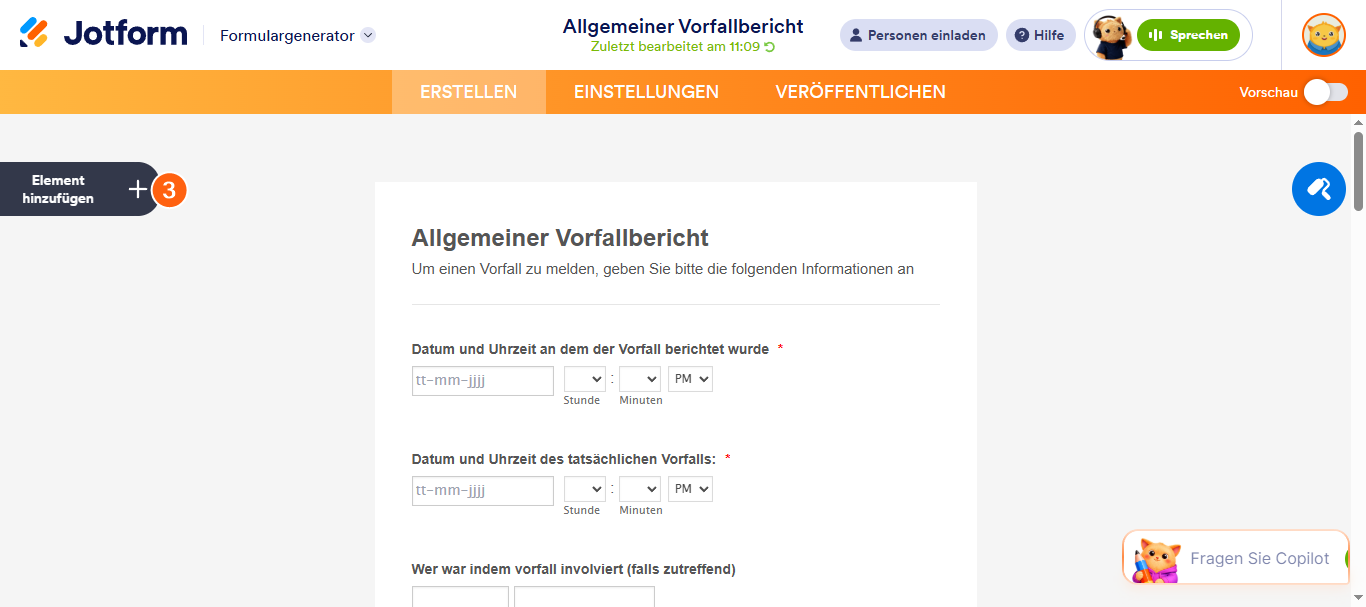Screen dimensions: 1366x607
Task: Click the page vertical scrollbar thumb
Action: point(1358,171)
